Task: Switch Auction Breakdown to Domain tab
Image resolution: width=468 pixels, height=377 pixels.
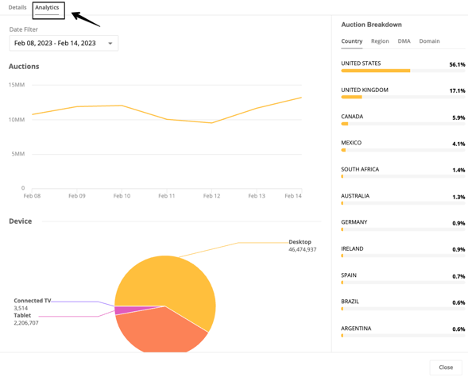Action: tap(429, 41)
